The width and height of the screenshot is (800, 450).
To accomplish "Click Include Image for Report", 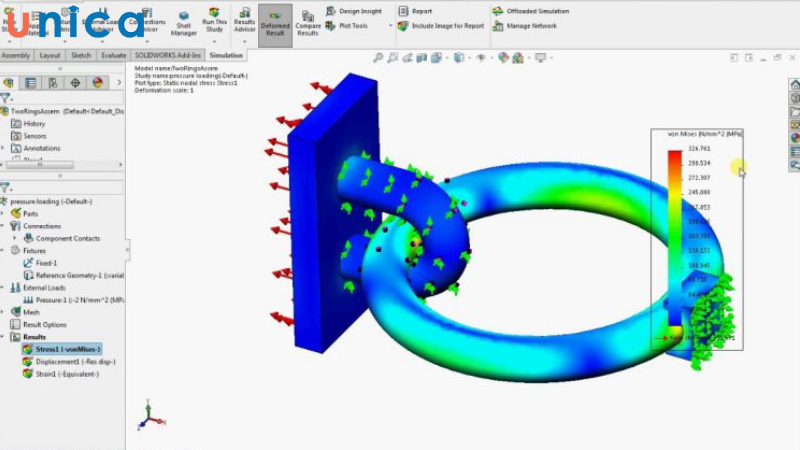I will pos(441,26).
